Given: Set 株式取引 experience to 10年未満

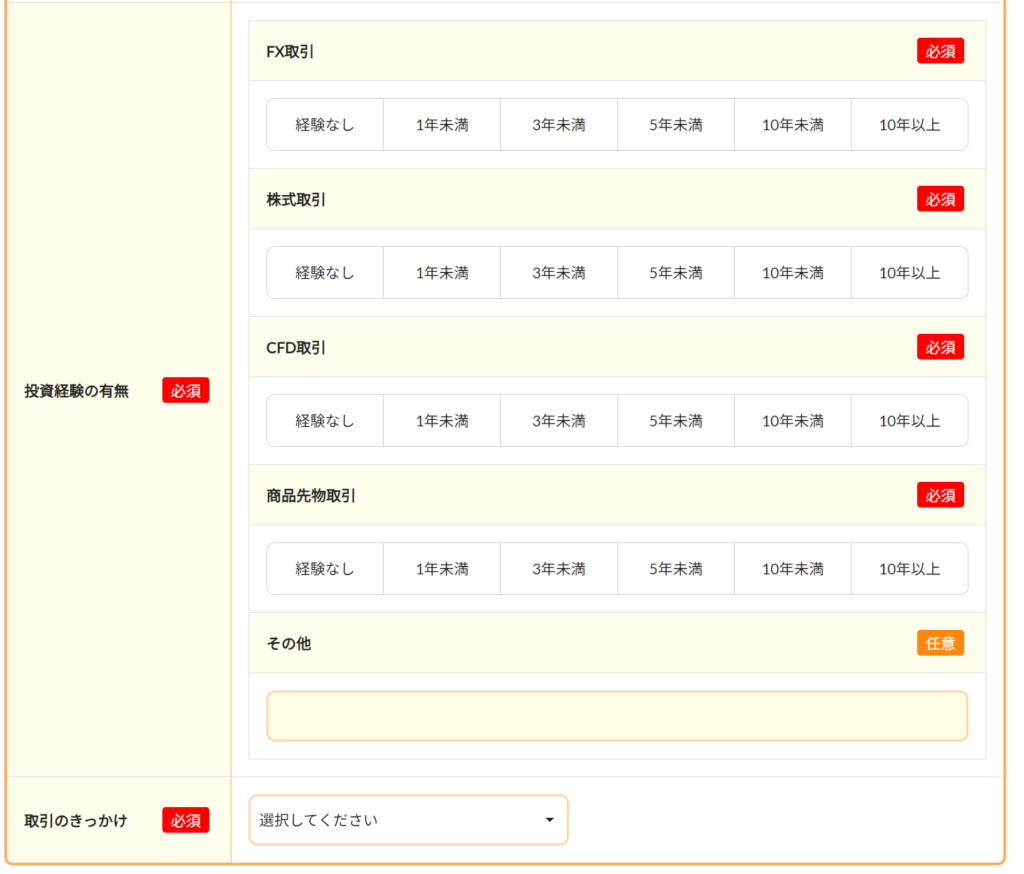Looking at the screenshot, I should 793,273.
